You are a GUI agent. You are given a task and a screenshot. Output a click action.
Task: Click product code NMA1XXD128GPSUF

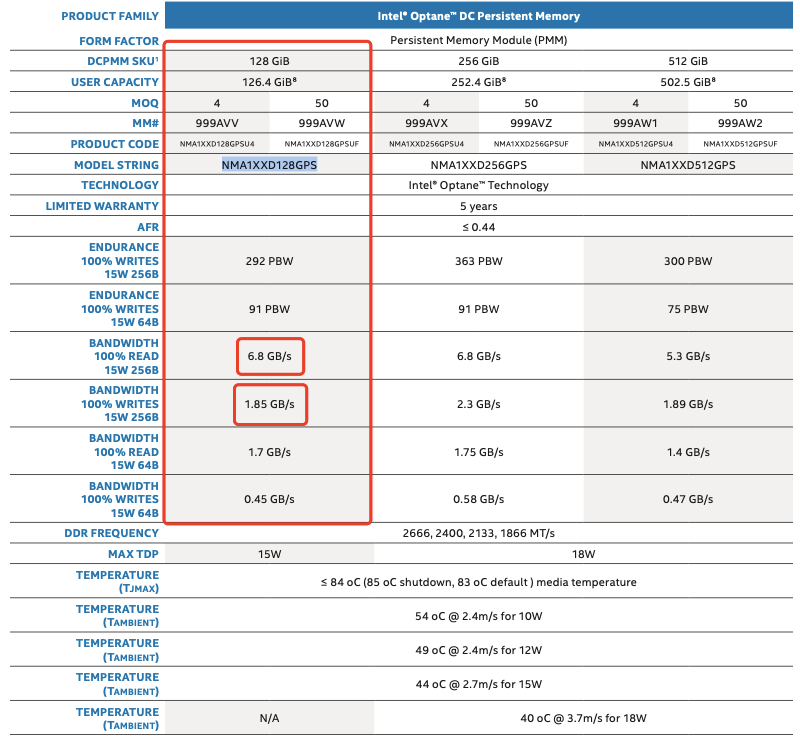(x=321, y=144)
